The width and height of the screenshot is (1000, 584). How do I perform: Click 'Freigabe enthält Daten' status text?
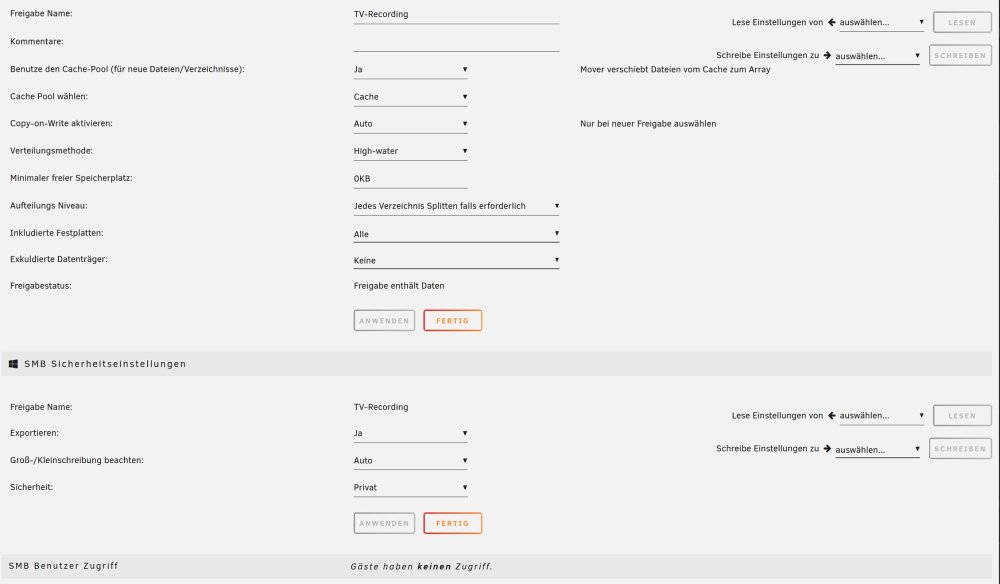click(399, 286)
